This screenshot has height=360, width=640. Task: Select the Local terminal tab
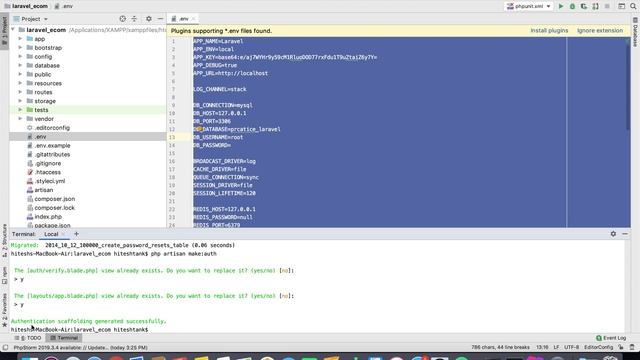(x=51, y=234)
